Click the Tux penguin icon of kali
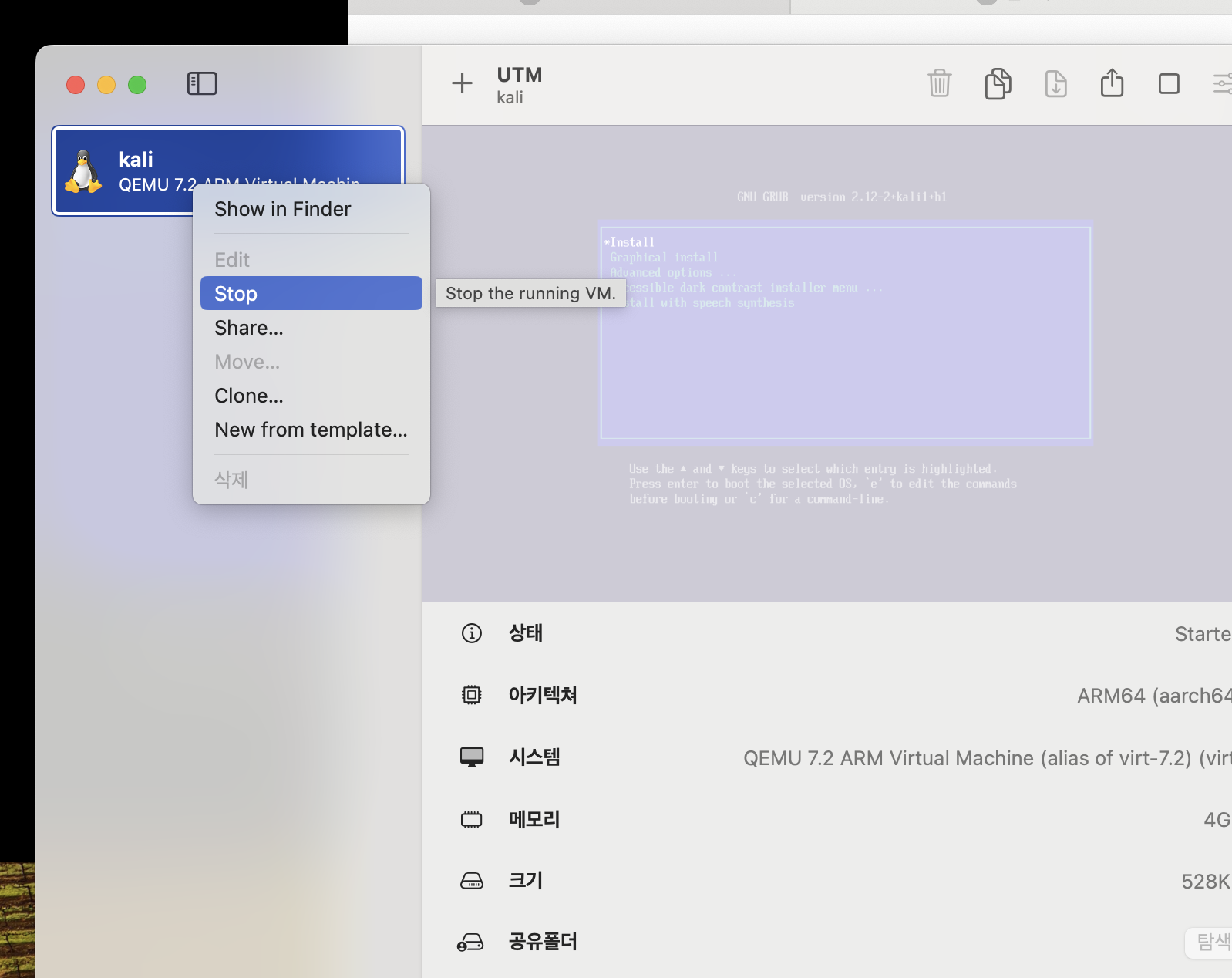Image resolution: width=1232 pixels, height=978 pixels. point(83,171)
